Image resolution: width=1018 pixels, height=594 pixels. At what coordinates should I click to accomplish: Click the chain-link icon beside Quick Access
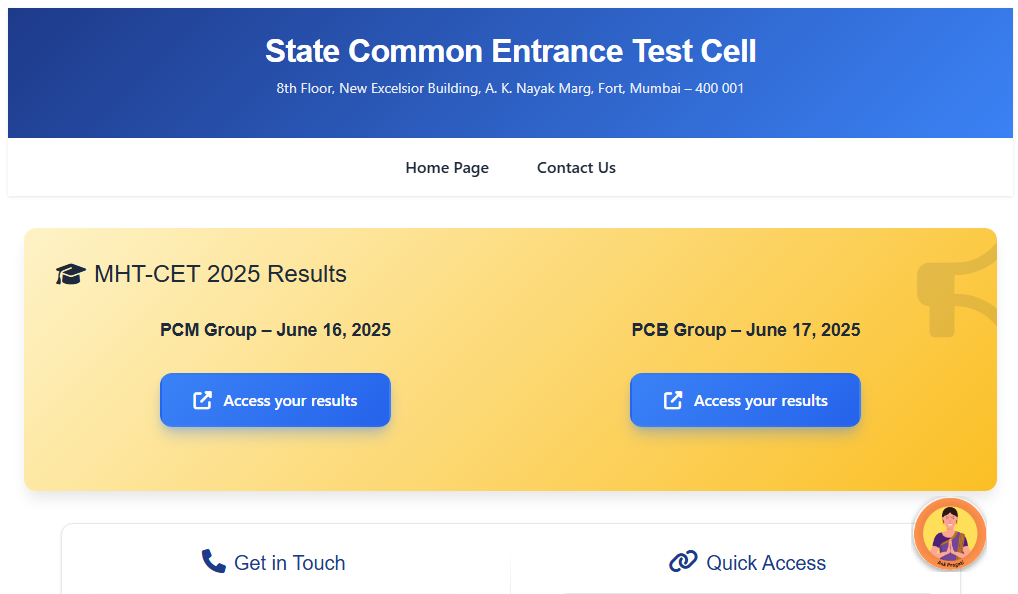[683, 562]
